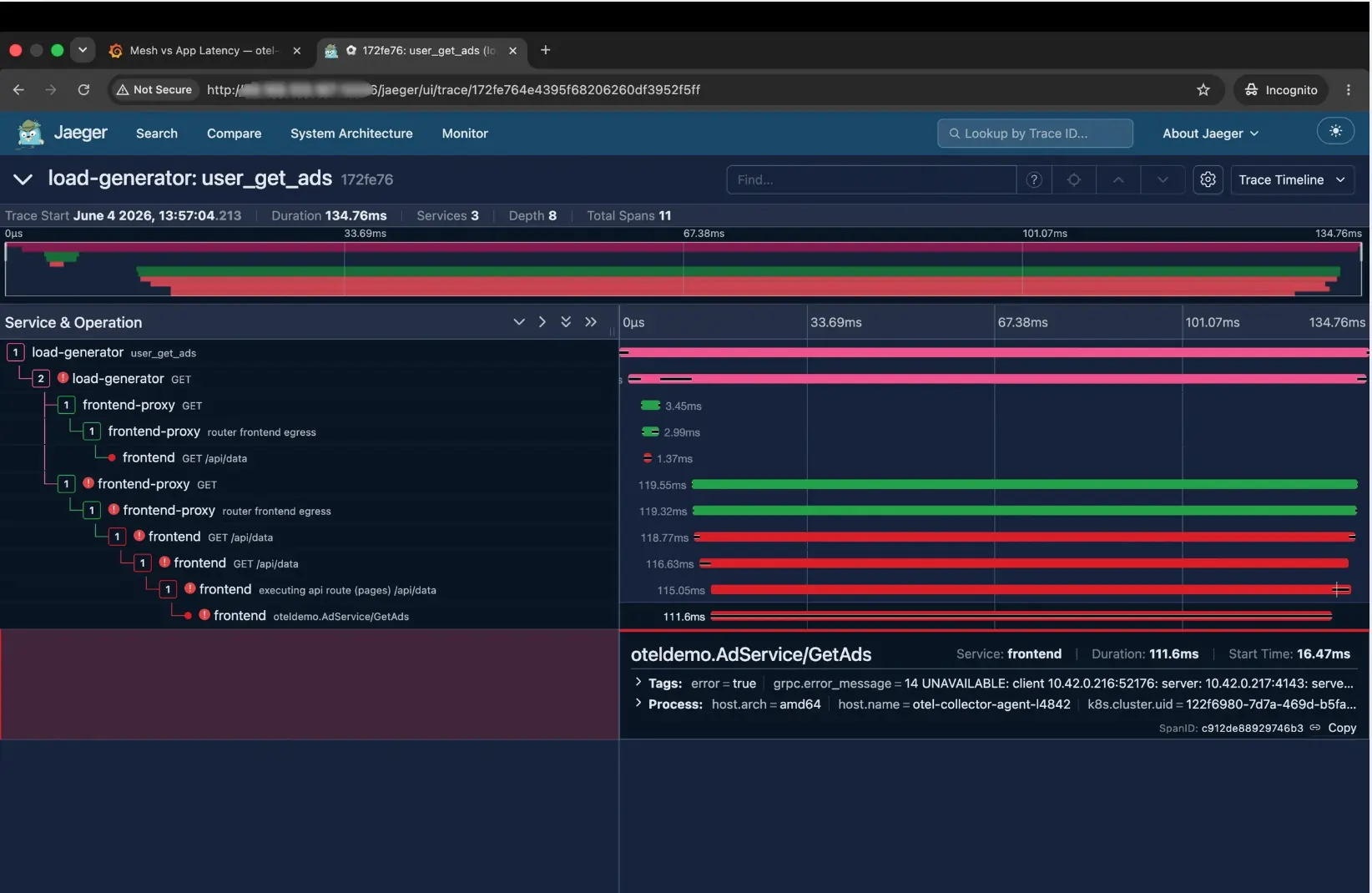
Task: Expand the Process section of the span
Action: tap(638, 704)
